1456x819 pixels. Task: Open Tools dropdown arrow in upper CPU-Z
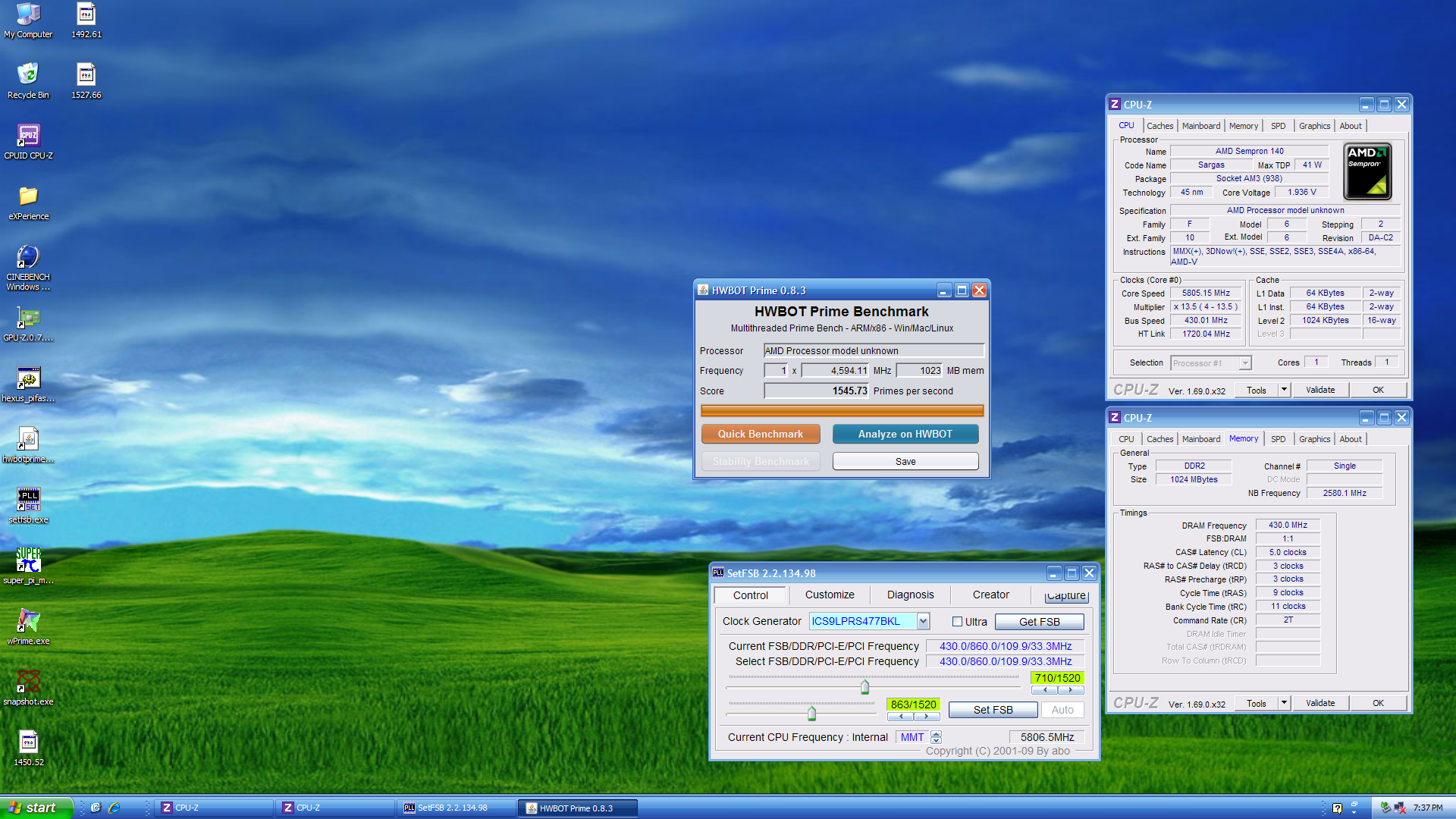point(1284,390)
